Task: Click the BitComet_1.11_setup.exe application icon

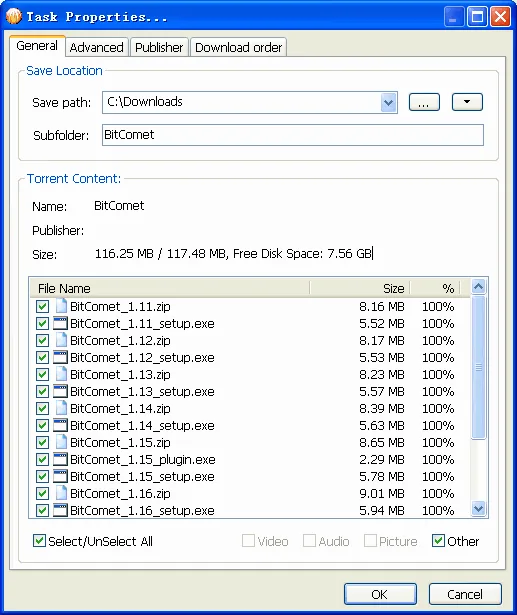Action: coord(60,323)
